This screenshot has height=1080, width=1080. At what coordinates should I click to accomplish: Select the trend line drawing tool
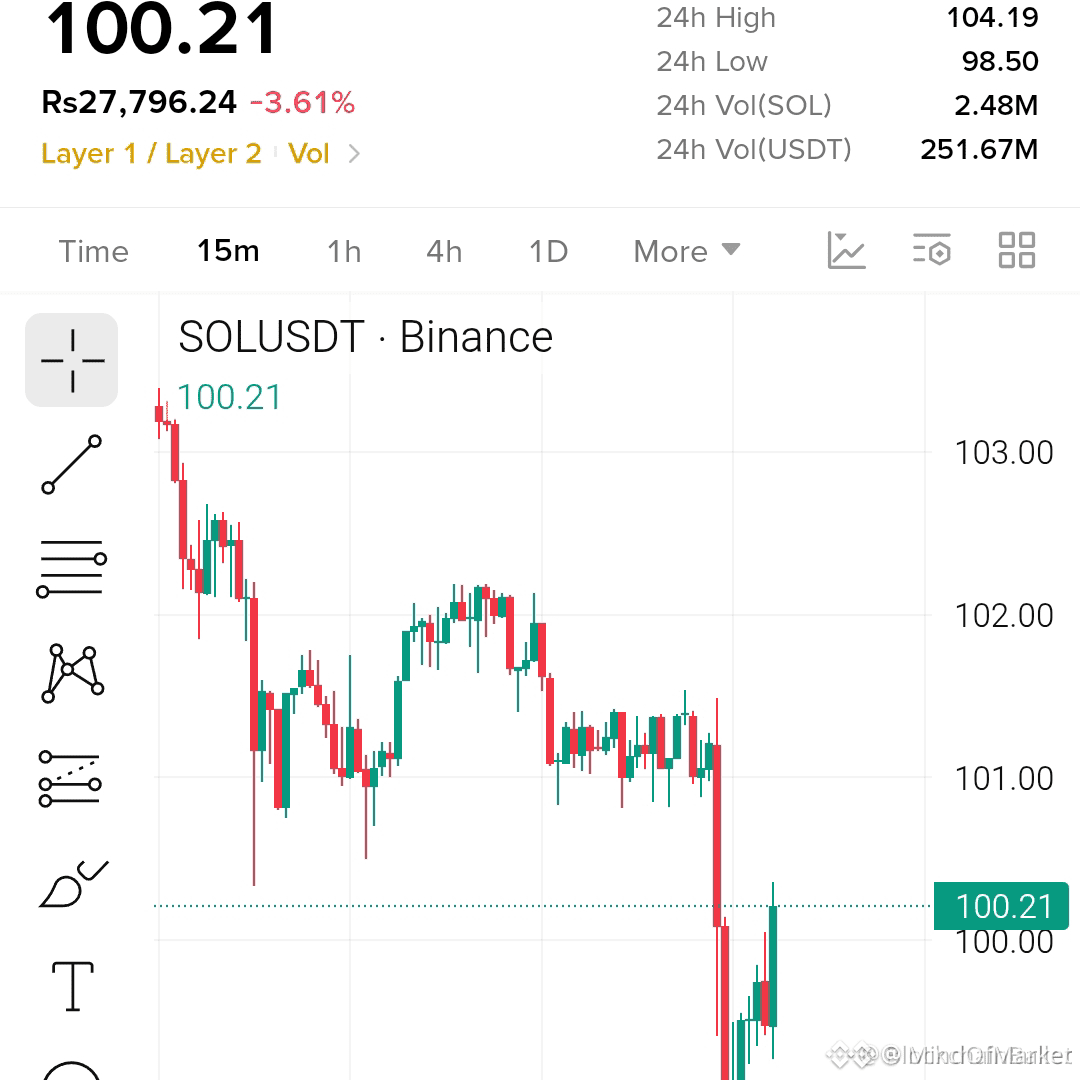pos(72,464)
